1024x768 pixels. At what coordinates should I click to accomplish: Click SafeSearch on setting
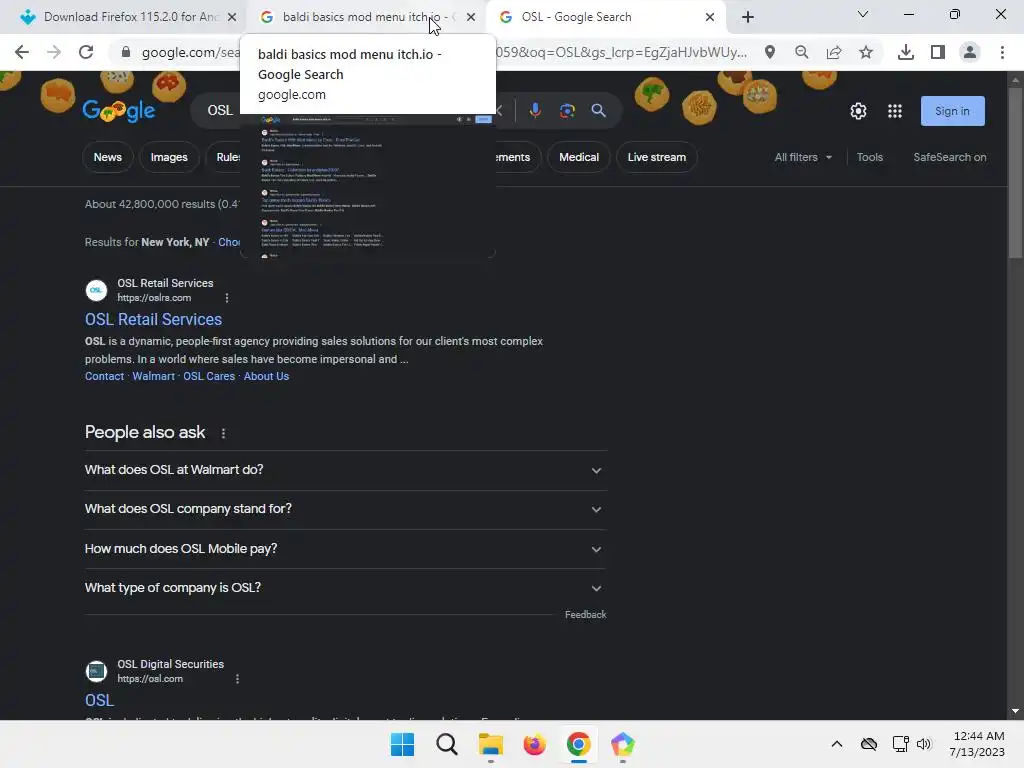pyautogui.click(x=950, y=157)
